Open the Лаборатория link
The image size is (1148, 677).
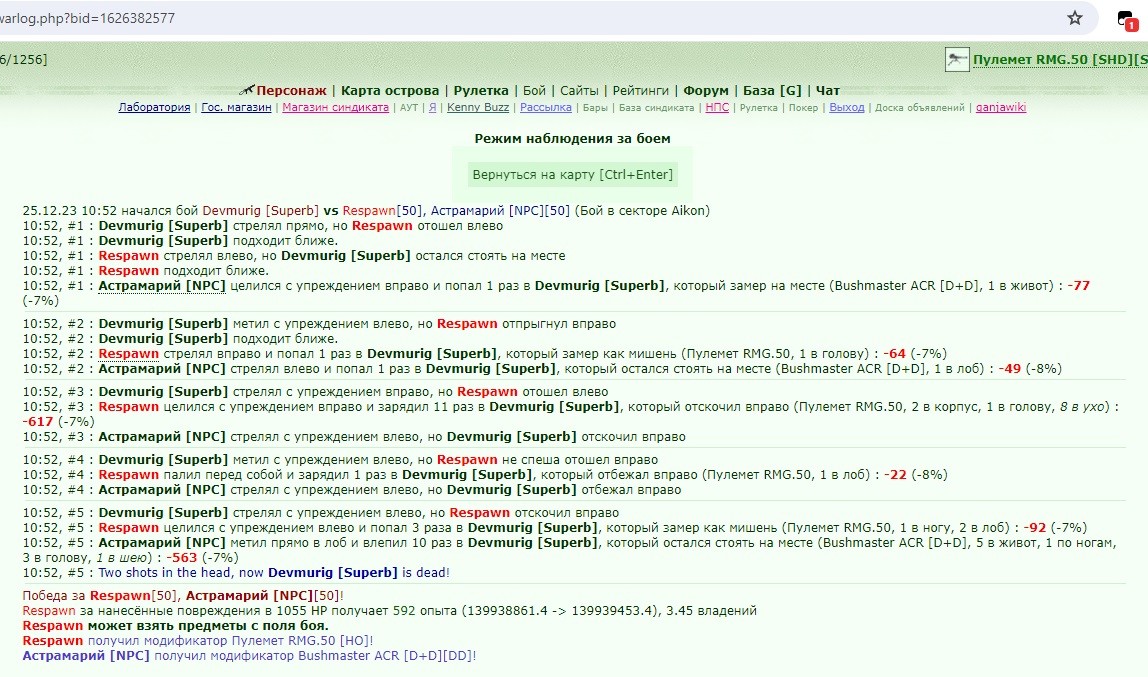click(154, 108)
